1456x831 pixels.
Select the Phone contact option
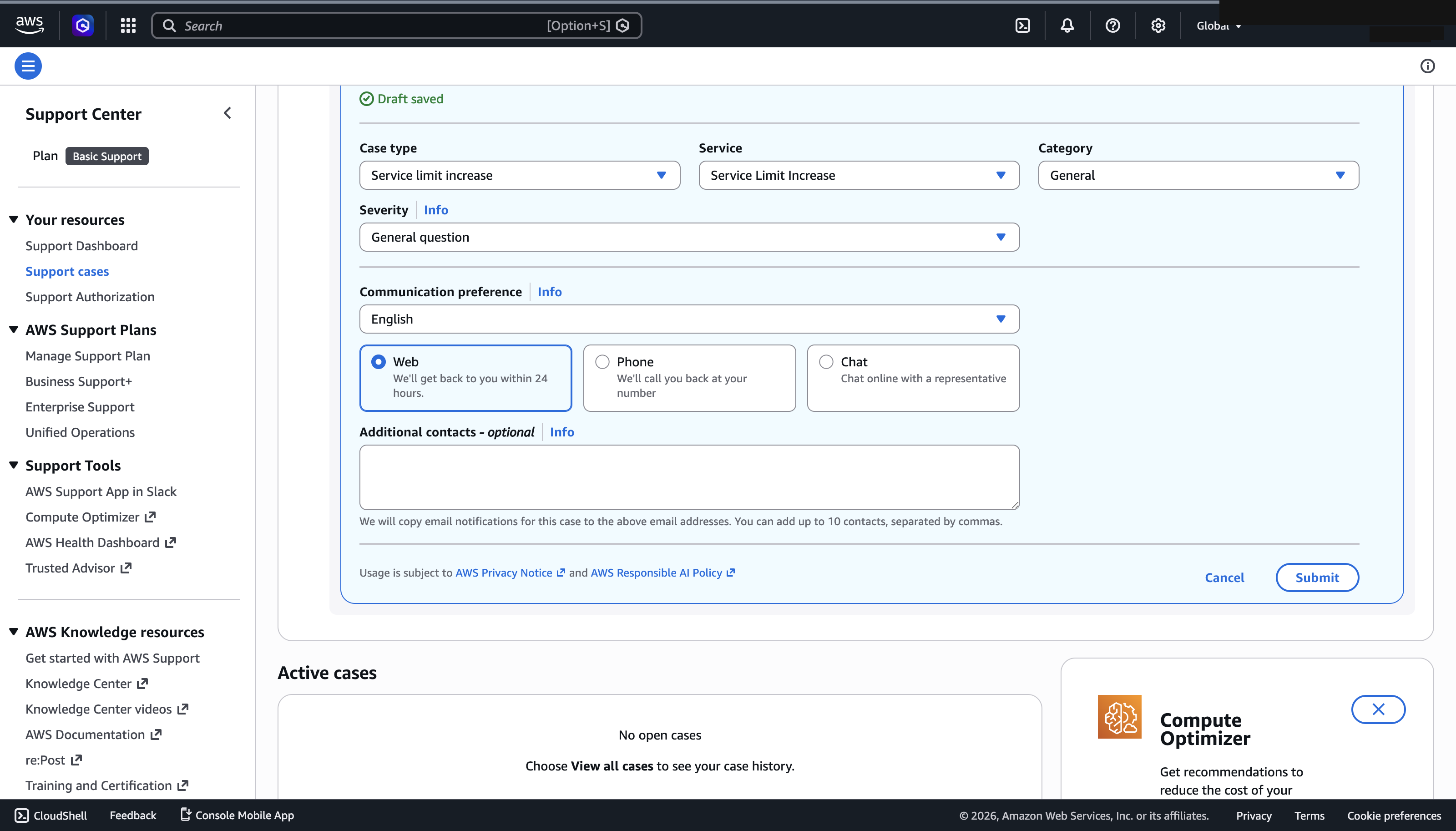(689, 378)
